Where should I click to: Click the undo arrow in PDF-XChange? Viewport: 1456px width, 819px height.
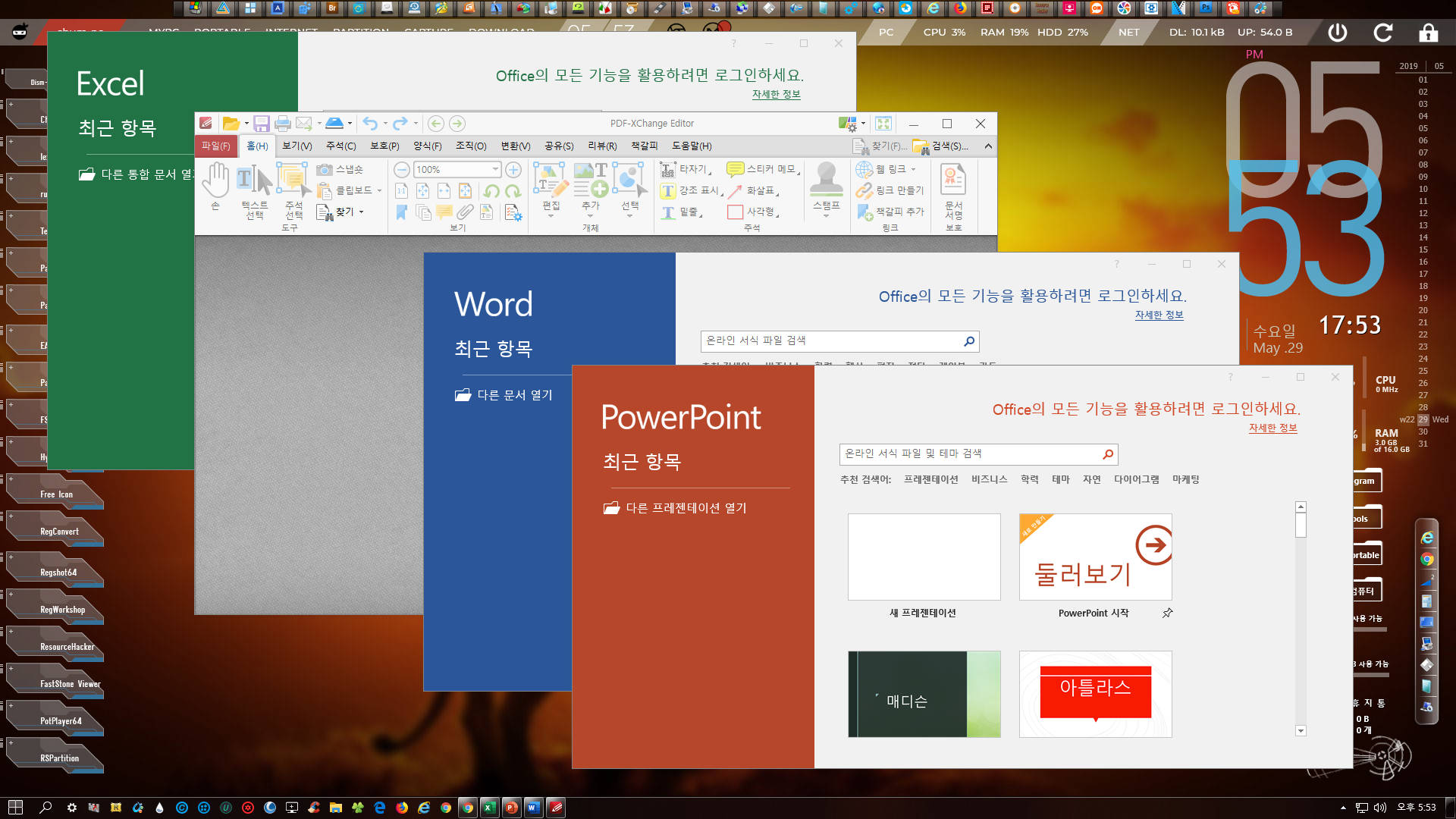click(370, 124)
